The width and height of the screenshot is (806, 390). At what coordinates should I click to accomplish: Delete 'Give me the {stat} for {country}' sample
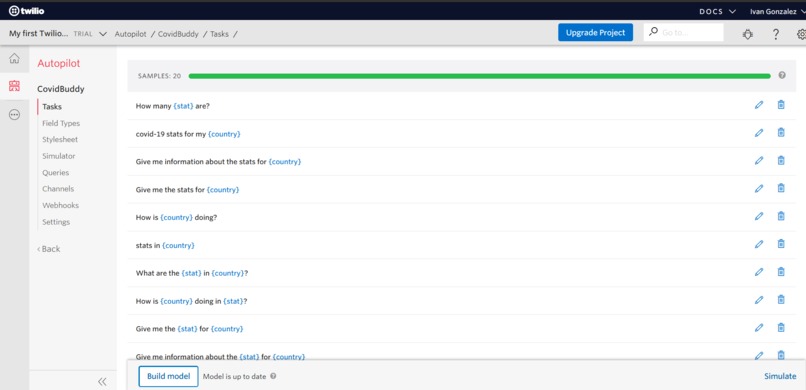click(x=781, y=327)
